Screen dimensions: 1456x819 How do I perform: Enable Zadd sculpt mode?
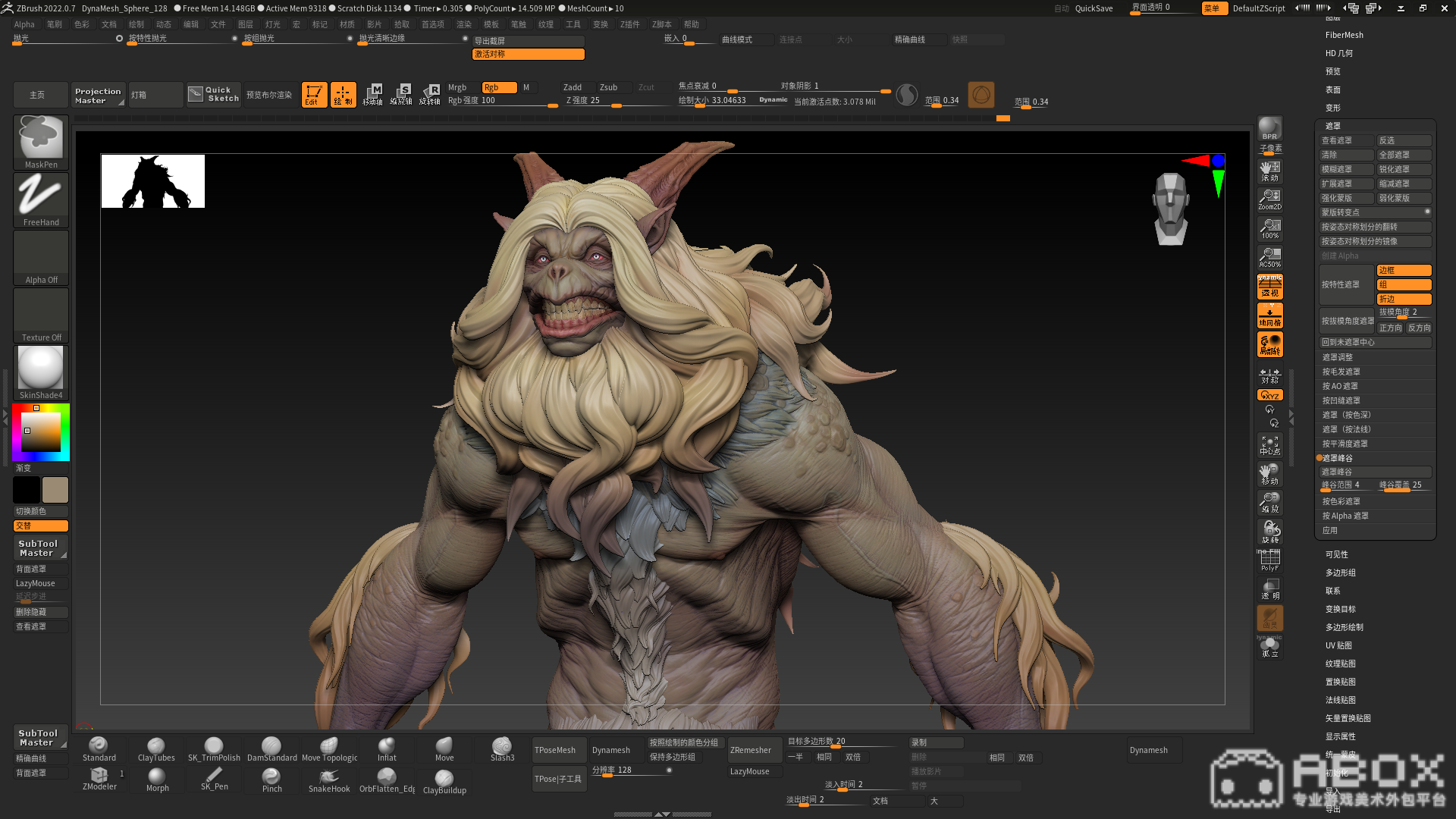click(576, 88)
